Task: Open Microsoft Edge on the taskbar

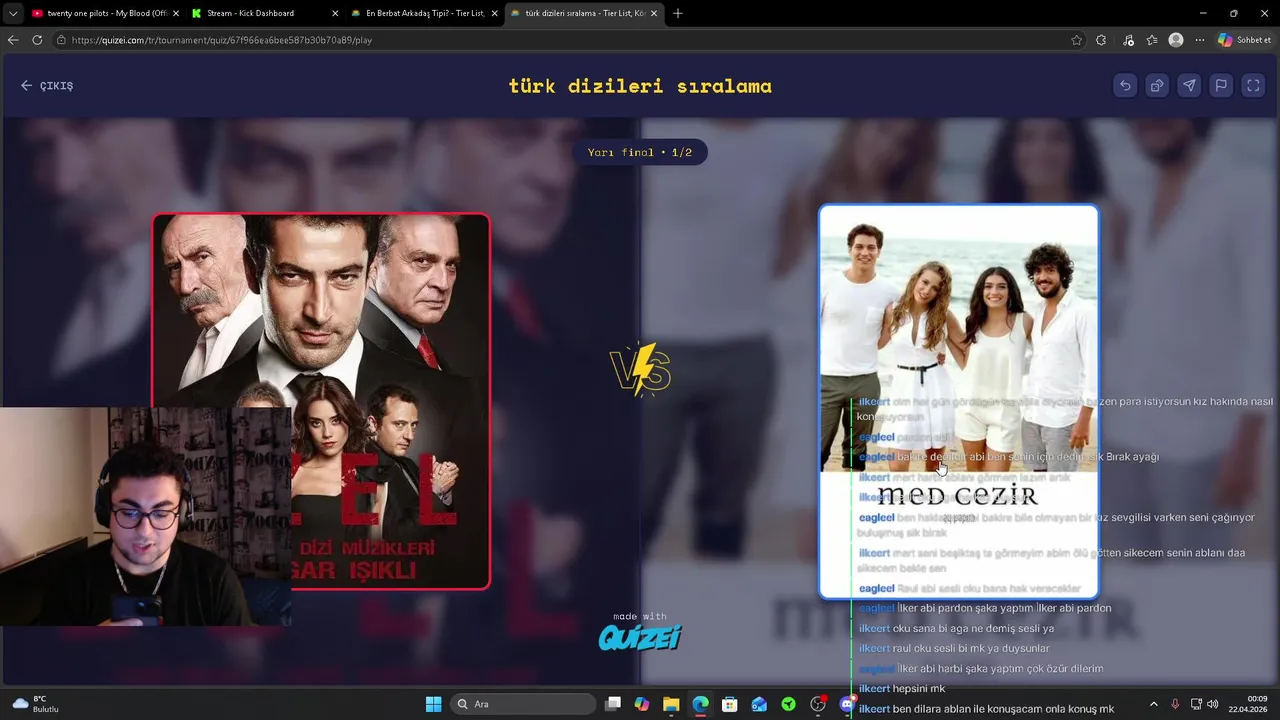Action: pos(700,704)
